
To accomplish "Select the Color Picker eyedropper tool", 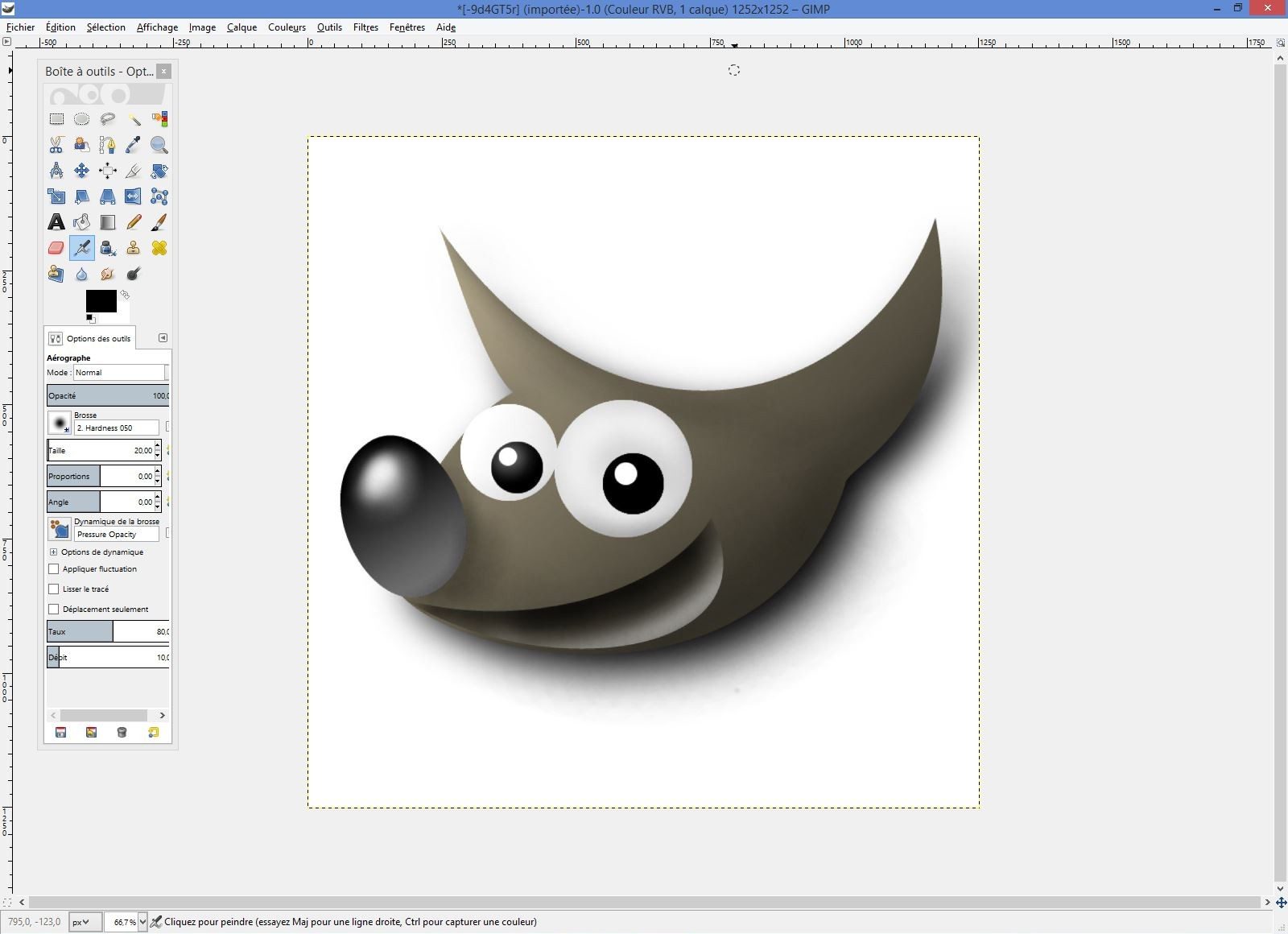I will [x=134, y=145].
